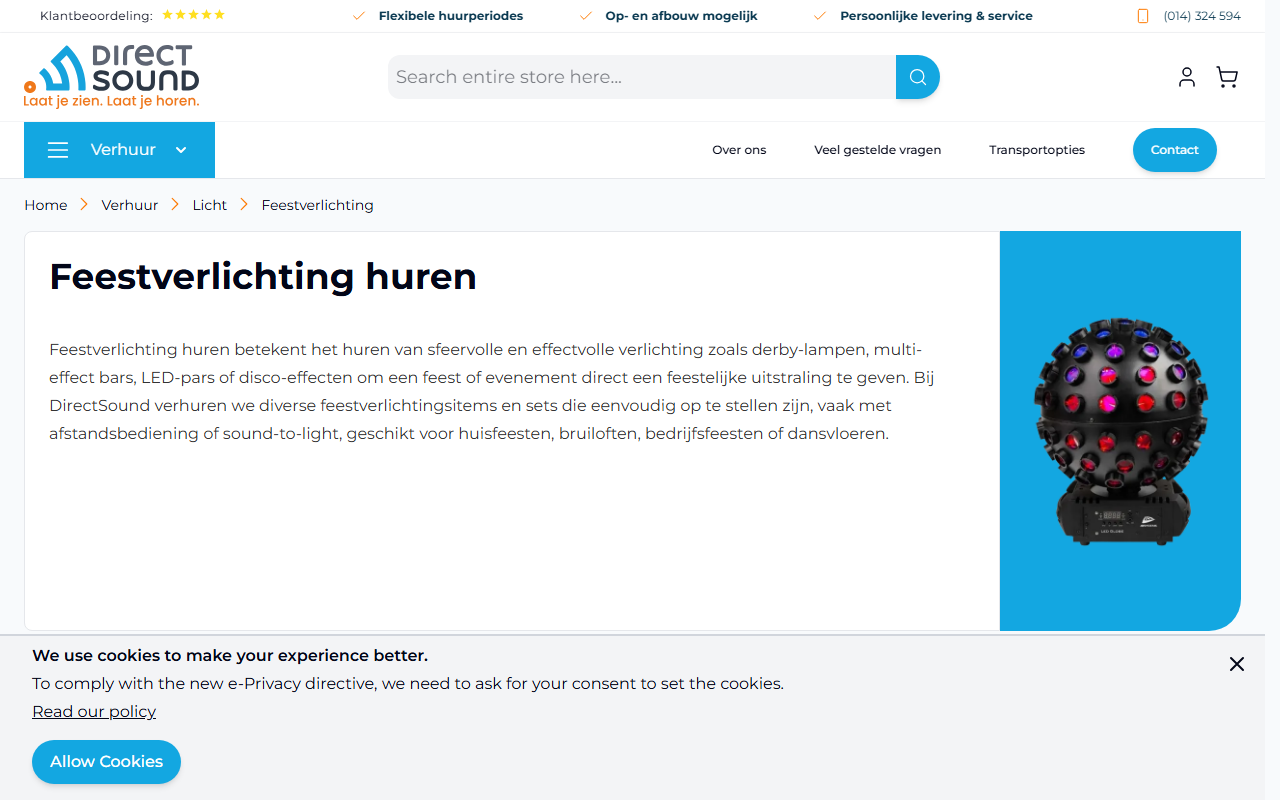Viewport: 1280px width, 800px height.
Task: Click the Feestverlichting huren heading
Action: click(x=263, y=276)
